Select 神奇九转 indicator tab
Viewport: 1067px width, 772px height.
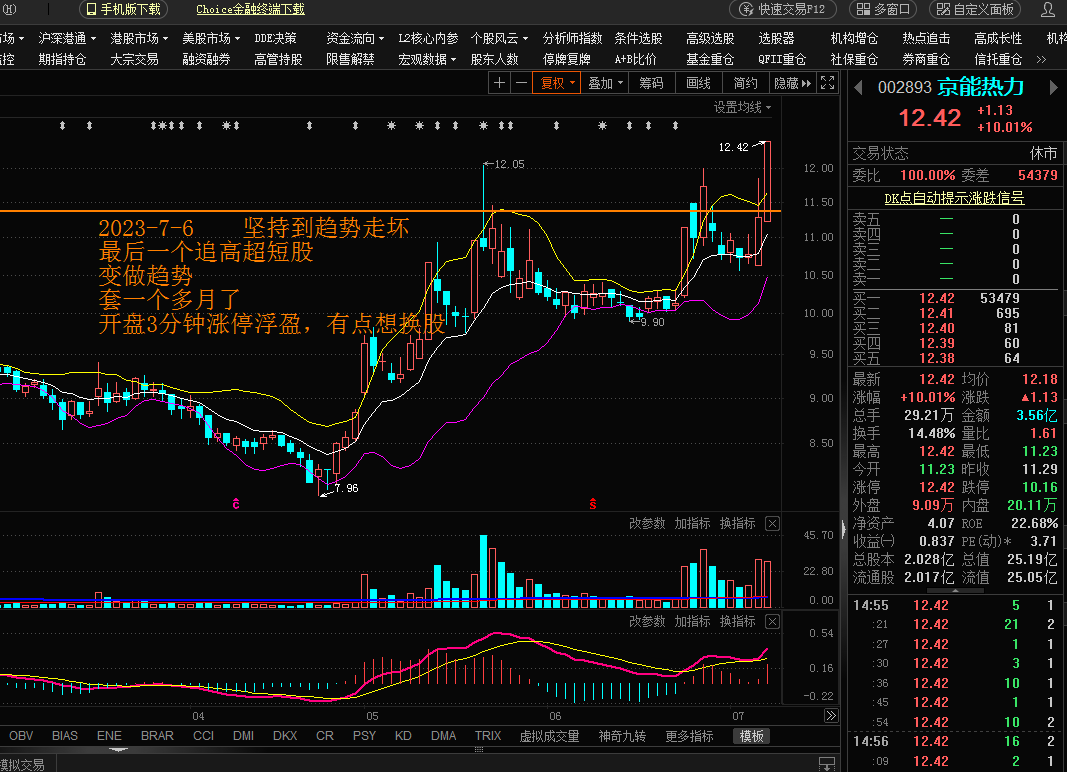point(622,736)
